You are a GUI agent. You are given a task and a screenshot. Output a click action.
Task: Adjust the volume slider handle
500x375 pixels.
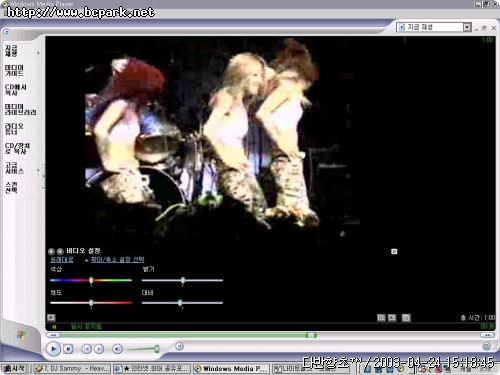157,349
